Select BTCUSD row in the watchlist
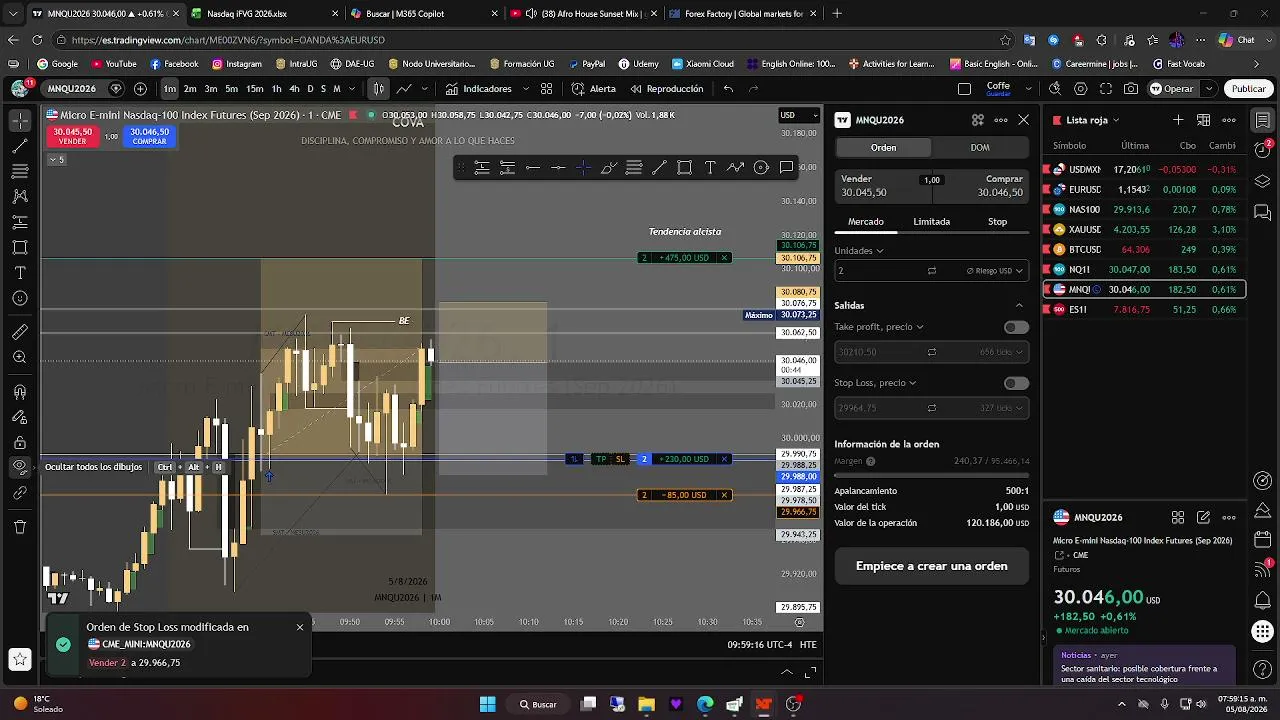The image size is (1280, 720). (1144, 250)
